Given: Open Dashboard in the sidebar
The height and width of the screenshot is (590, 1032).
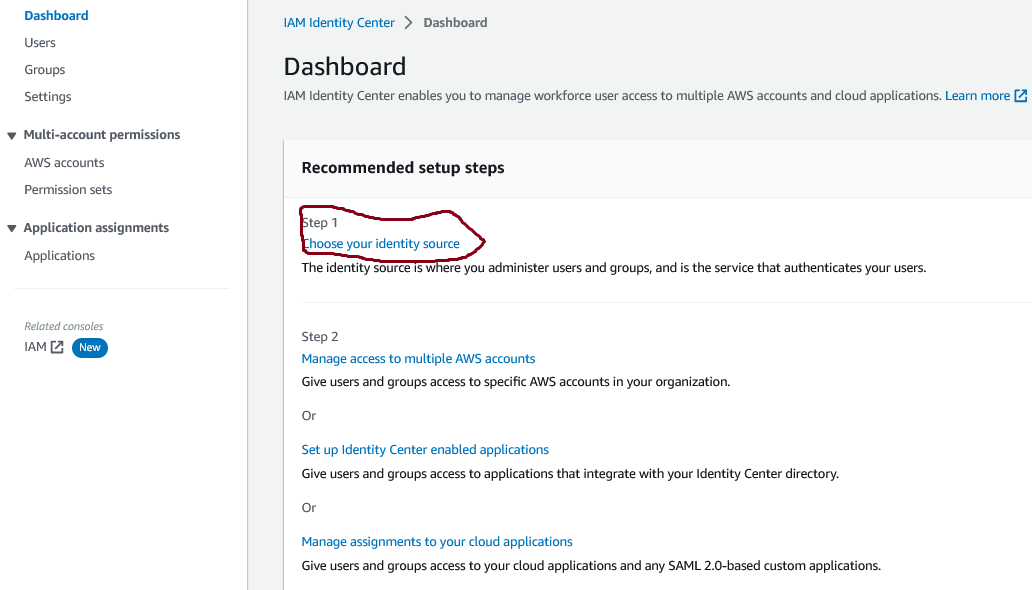Looking at the screenshot, I should tap(56, 16).
